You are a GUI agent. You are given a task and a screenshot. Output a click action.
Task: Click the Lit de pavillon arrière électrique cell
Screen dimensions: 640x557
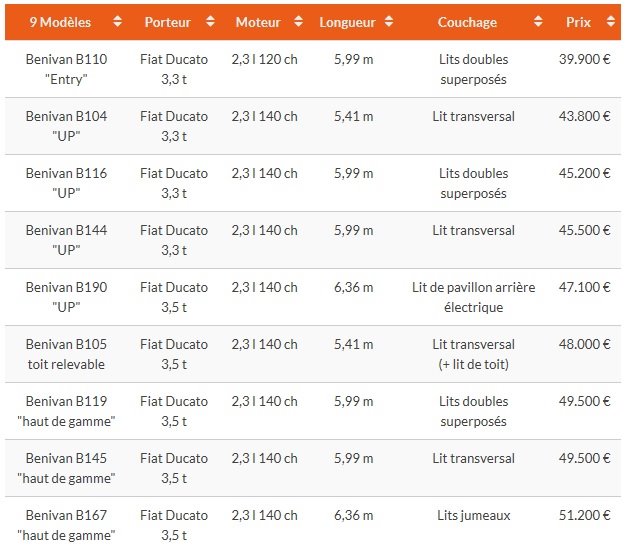pyautogui.click(x=473, y=297)
